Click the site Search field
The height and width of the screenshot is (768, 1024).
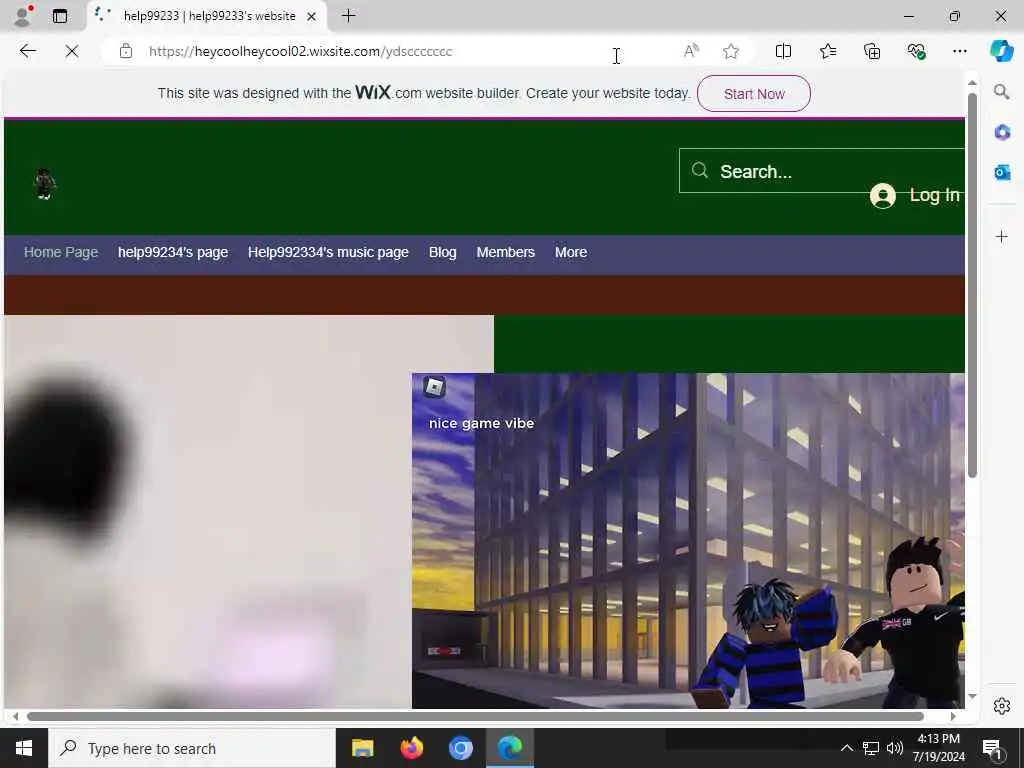pos(822,171)
